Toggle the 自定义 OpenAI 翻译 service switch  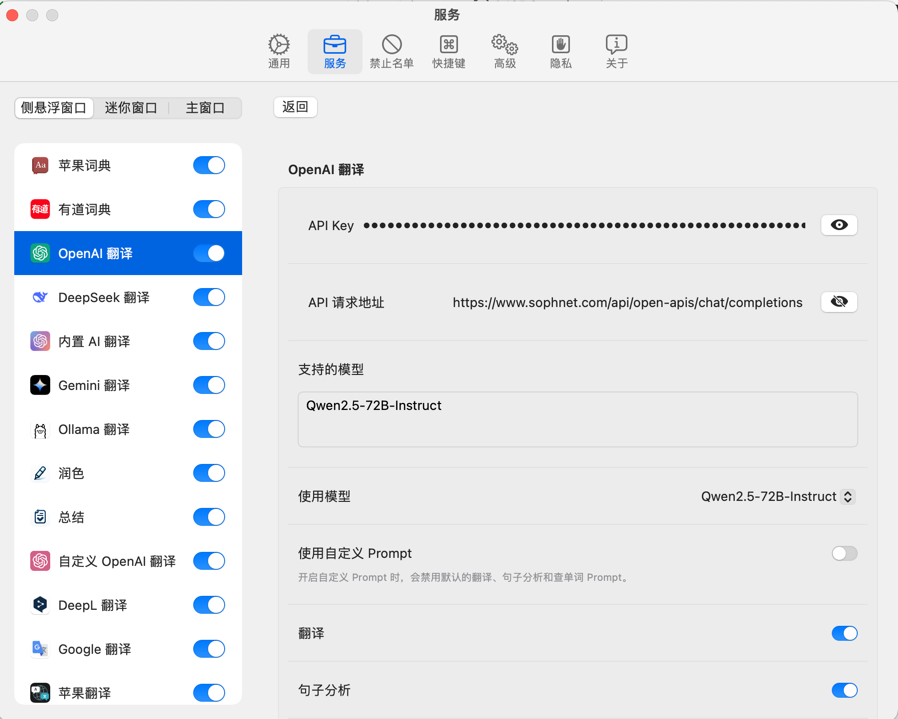tap(209, 561)
